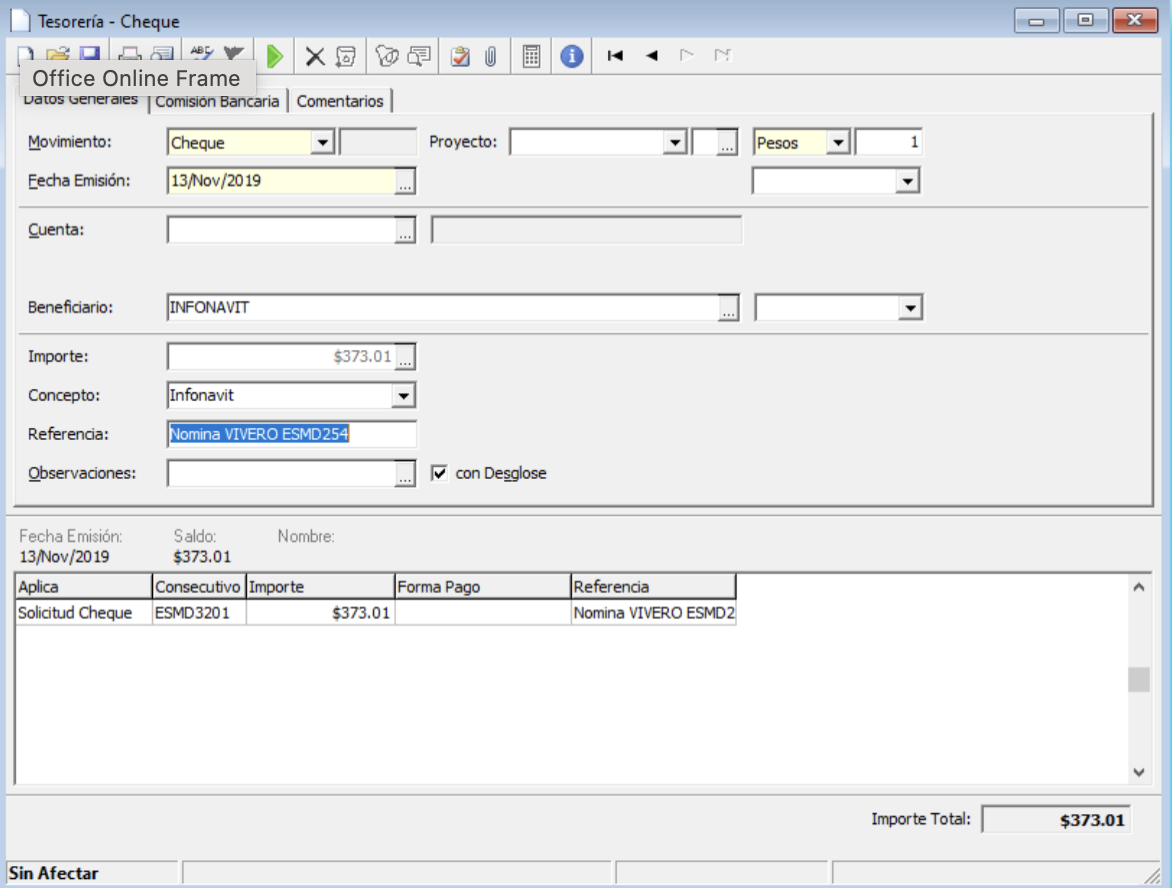Screen dimensions: 1172x888
Task: Click the $373.01 importe grid cell
Action: pos(320,613)
